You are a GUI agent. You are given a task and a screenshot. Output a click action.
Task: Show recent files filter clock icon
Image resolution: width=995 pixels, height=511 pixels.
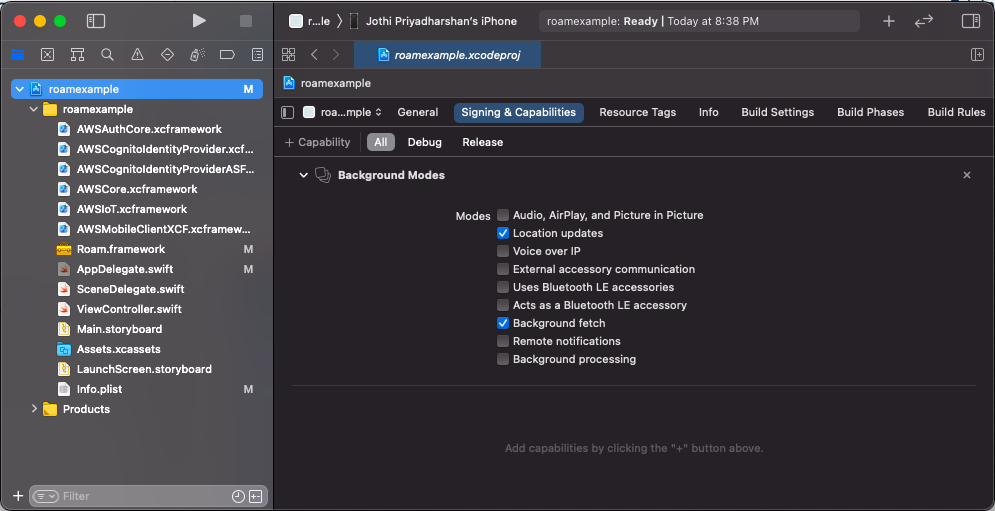(239, 496)
